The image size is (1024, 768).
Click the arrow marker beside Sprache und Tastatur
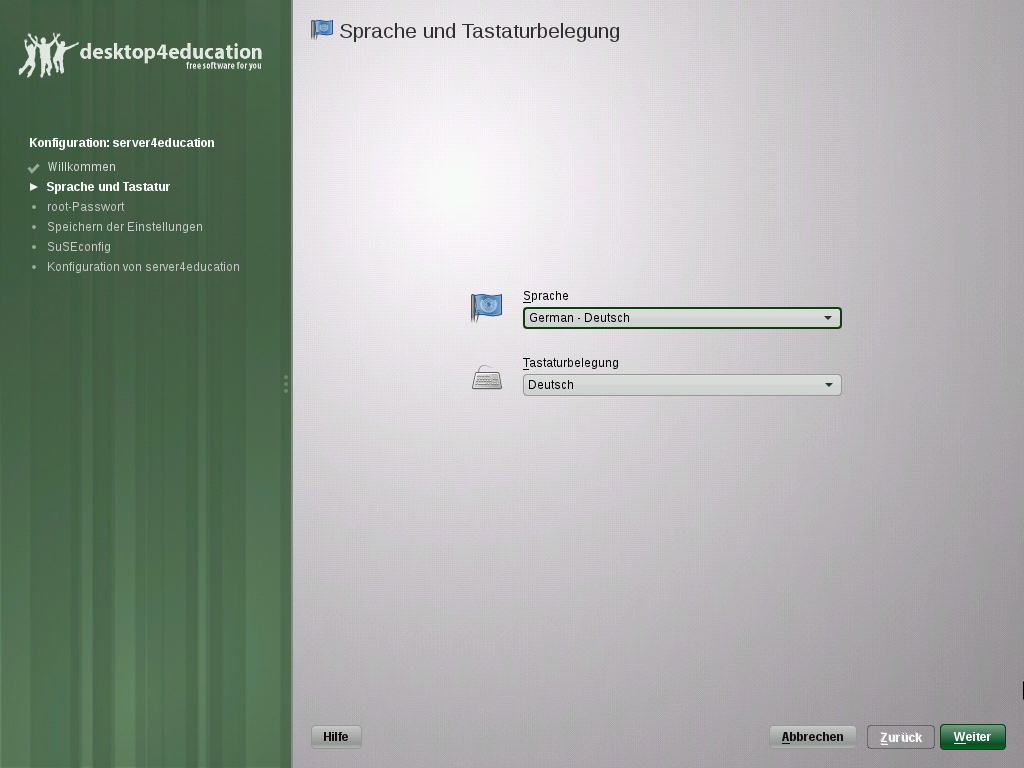coord(34,187)
